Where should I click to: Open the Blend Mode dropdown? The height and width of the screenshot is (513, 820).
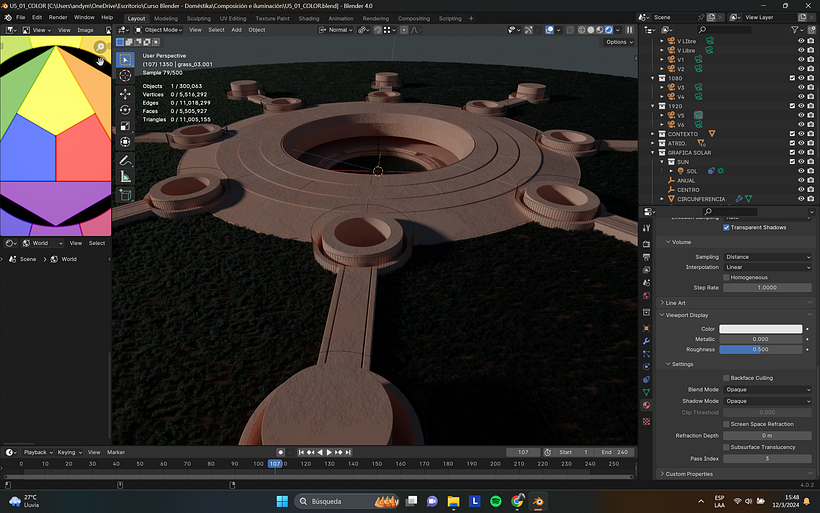pos(767,390)
